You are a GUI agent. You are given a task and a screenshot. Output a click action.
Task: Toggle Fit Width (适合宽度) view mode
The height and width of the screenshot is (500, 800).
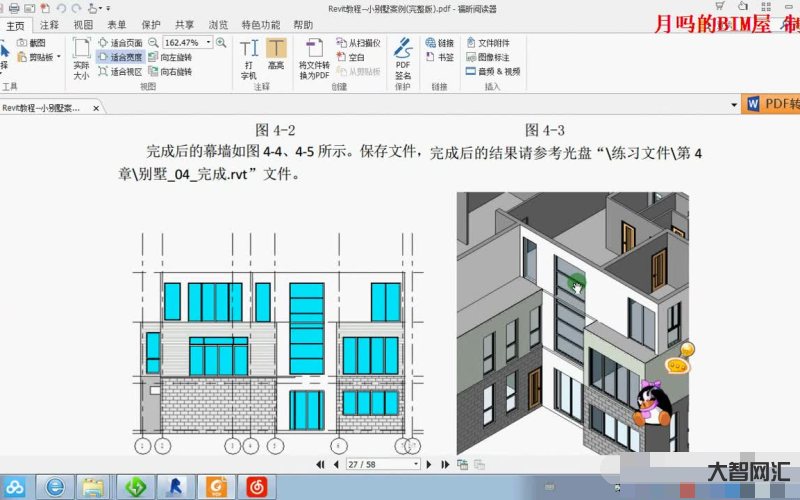click(119, 57)
